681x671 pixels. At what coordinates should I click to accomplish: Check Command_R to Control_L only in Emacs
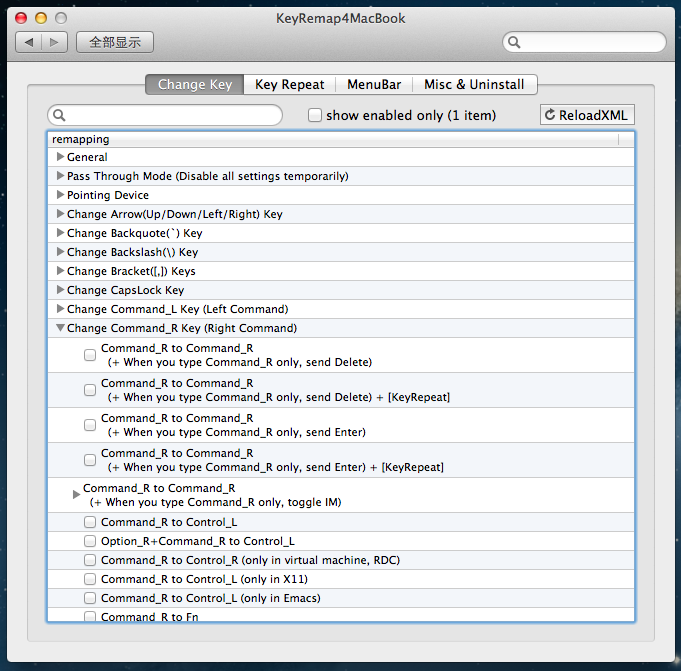click(x=90, y=598)
